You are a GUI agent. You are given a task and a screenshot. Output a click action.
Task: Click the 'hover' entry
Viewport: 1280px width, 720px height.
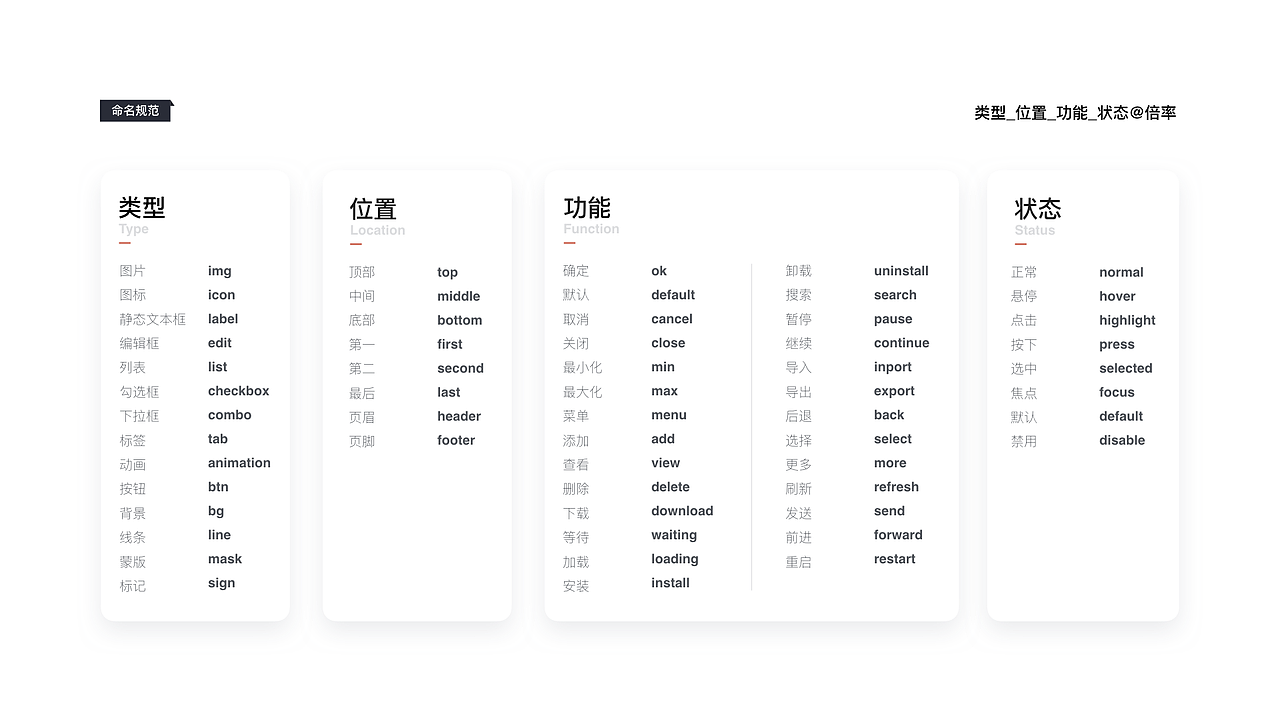click(x=1117, y=296)
